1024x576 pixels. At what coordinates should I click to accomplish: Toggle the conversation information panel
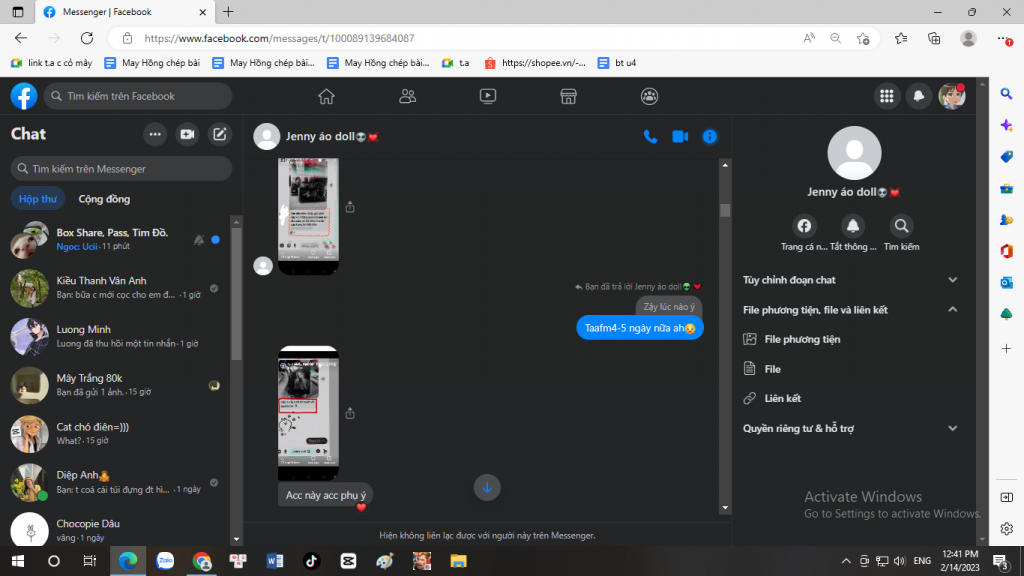pos(710,136)
